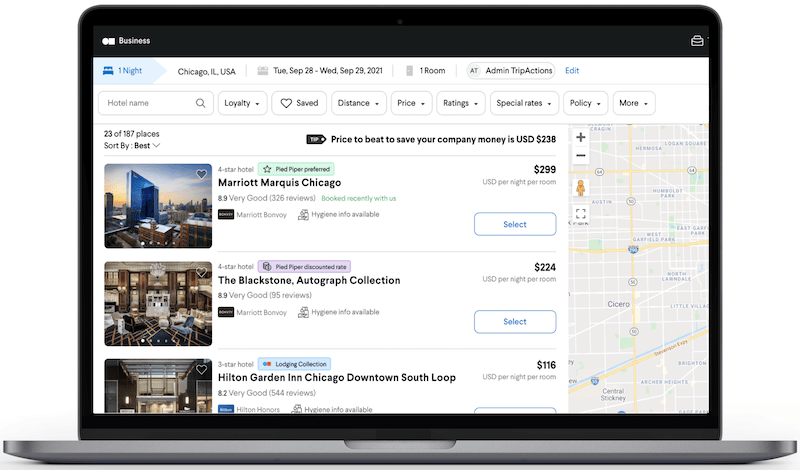Open The Blackstone lobby photo thumbnail
Screen dimensions: 800x470
158,304
